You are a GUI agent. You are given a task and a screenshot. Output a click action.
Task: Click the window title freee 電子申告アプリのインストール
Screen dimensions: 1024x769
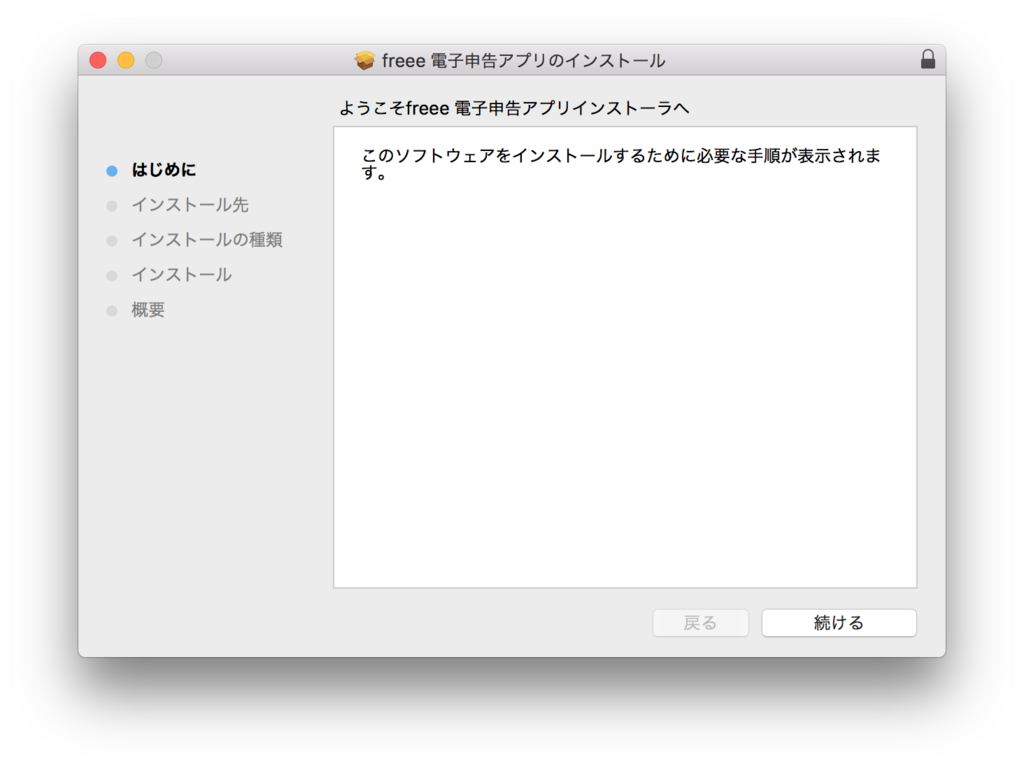(523, 61)
